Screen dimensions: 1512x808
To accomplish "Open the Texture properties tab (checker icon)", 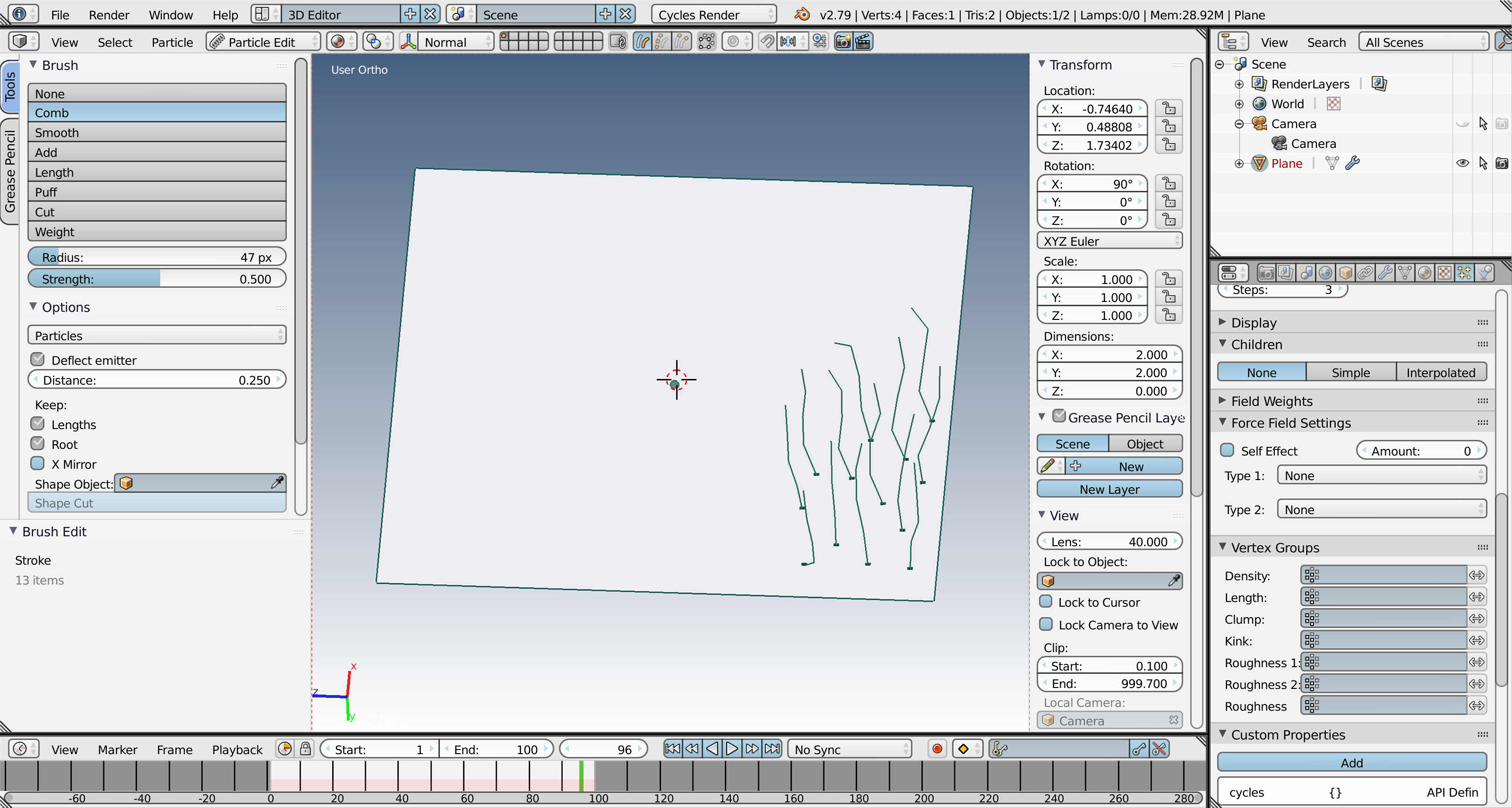I will [1445, 272].
